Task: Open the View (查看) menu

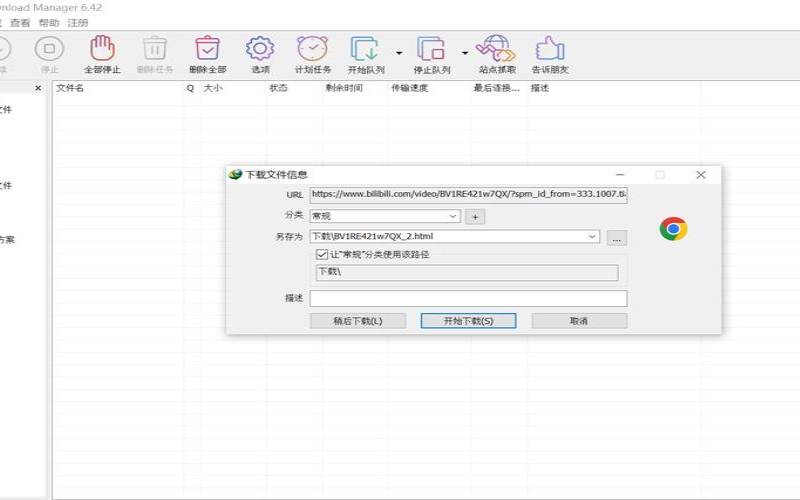Action: pyautogui.click(x=20, y=22)
